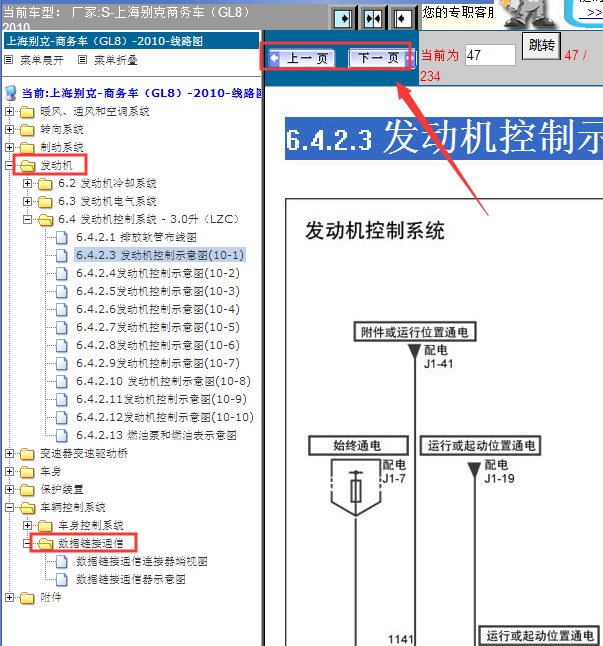This screenshot has height=646, width=603.
Task: Go to previous page with 上一页
Action: pos(302,58)
